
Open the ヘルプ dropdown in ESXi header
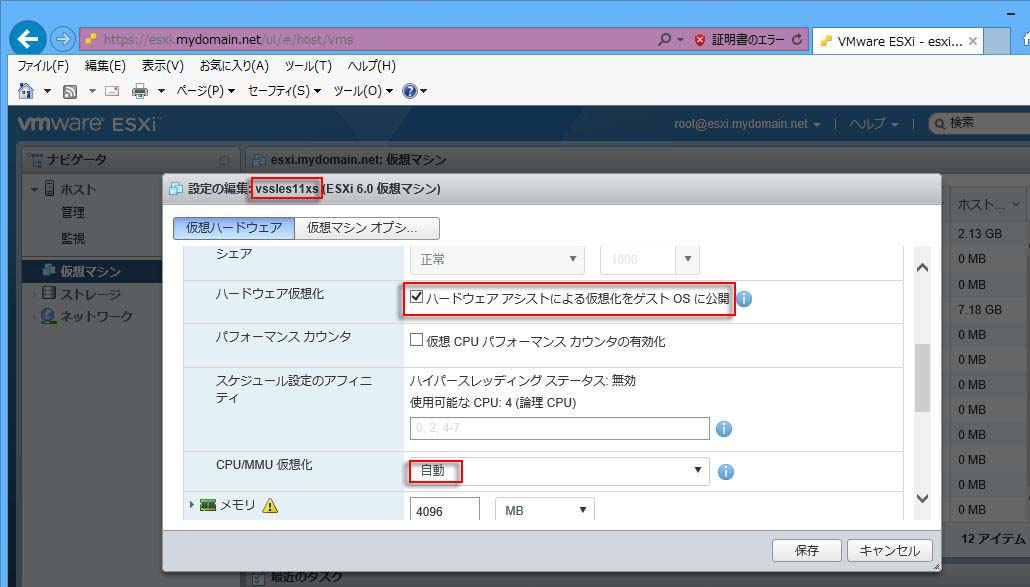tap(874, 123)
